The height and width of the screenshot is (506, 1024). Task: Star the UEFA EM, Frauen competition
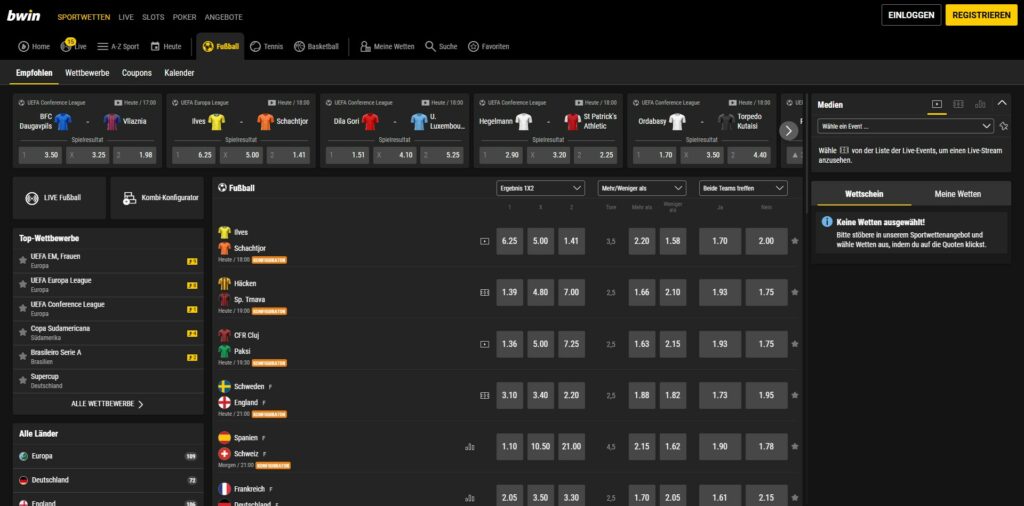coord(23,261)
